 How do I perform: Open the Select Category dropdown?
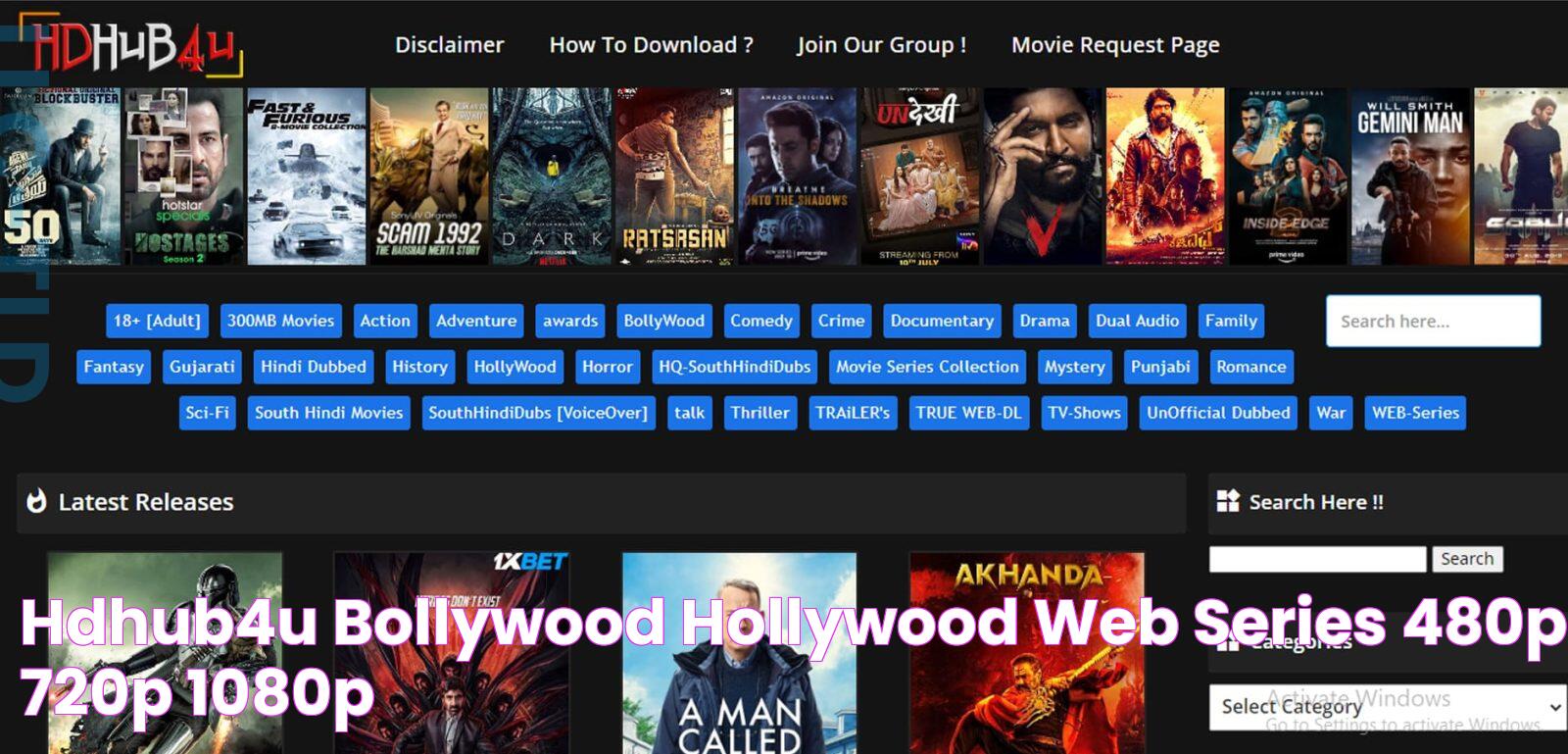(x=1389, y=707)
